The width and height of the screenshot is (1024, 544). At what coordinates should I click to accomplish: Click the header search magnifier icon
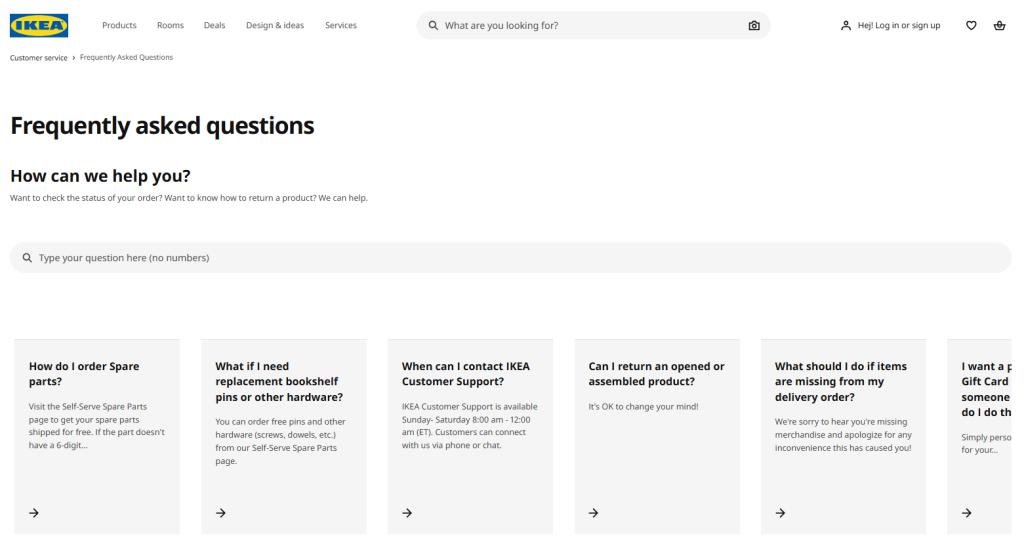(x=433, y=25)
